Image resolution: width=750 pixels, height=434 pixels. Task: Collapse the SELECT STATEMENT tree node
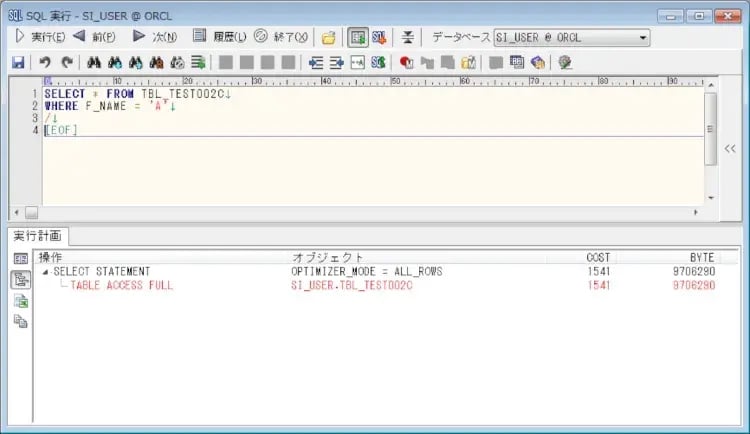[45, 272]
